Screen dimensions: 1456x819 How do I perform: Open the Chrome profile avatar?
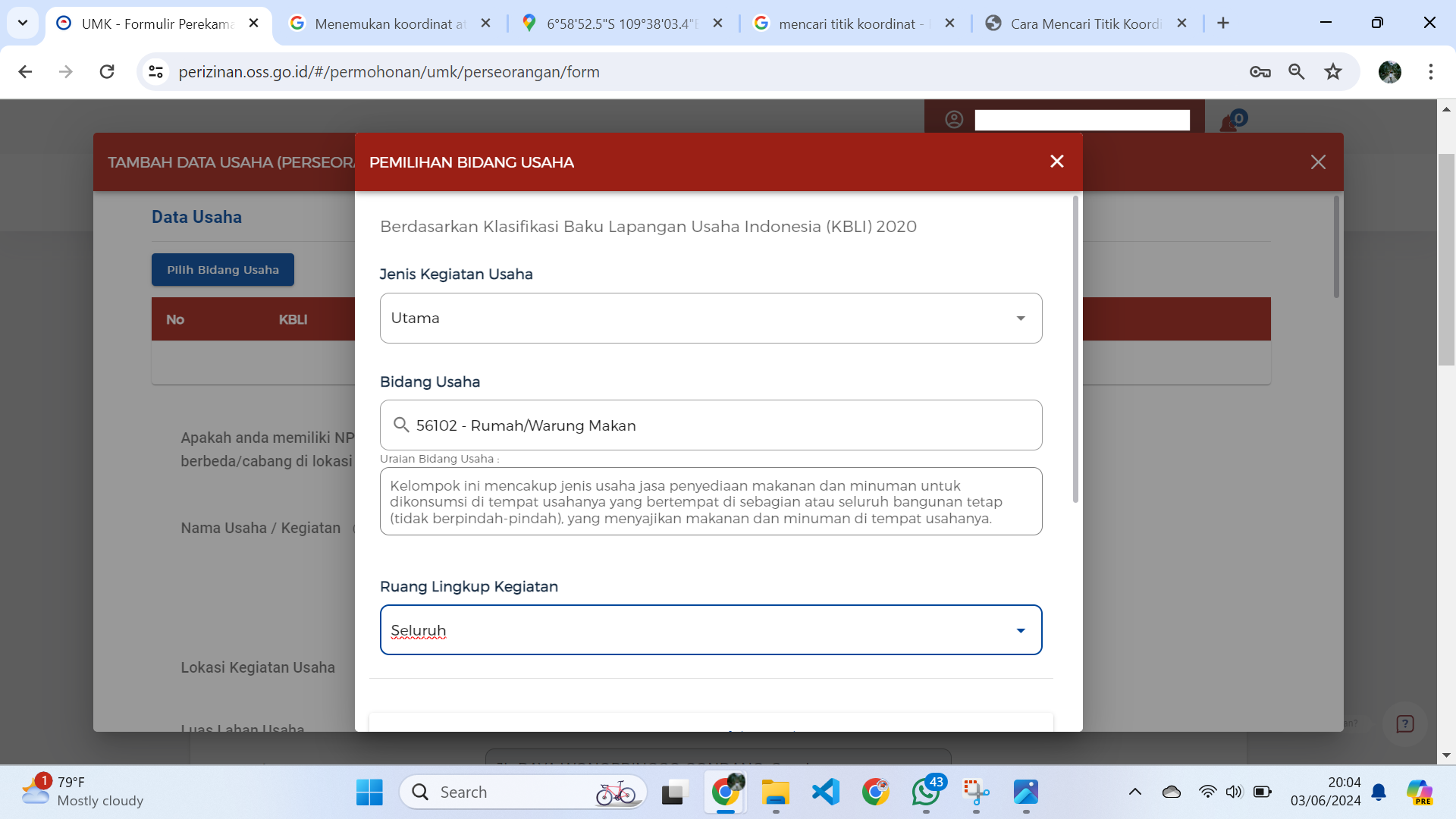pyautogui.click(x=1389, y=71)
